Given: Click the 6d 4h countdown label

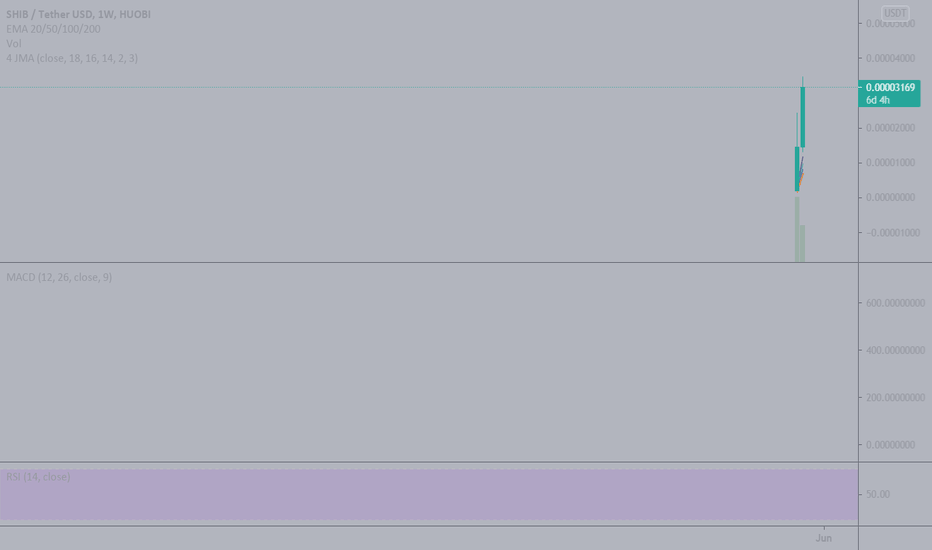Looking at the screenshot, I should (x=878, y=100).
